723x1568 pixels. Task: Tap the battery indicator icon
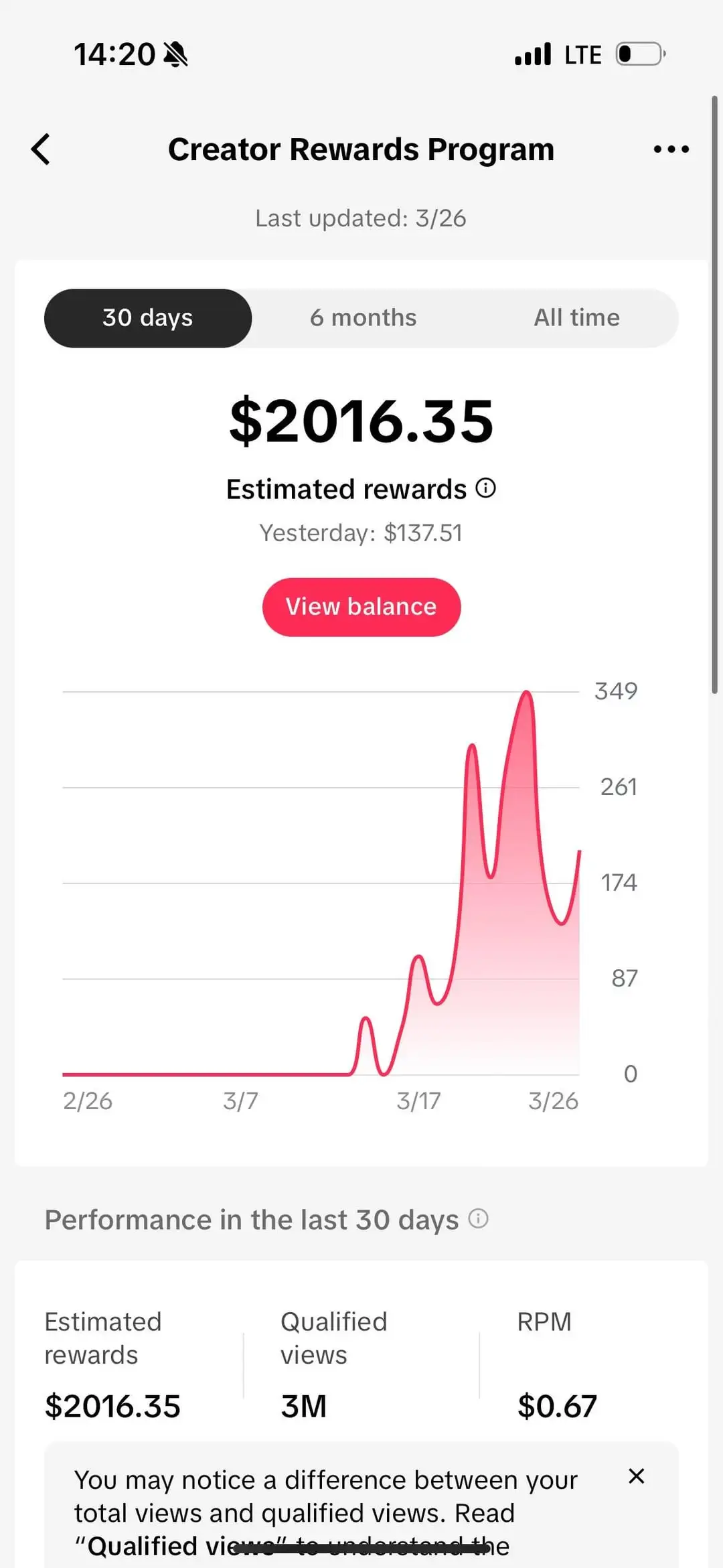[x=641, y=54]
